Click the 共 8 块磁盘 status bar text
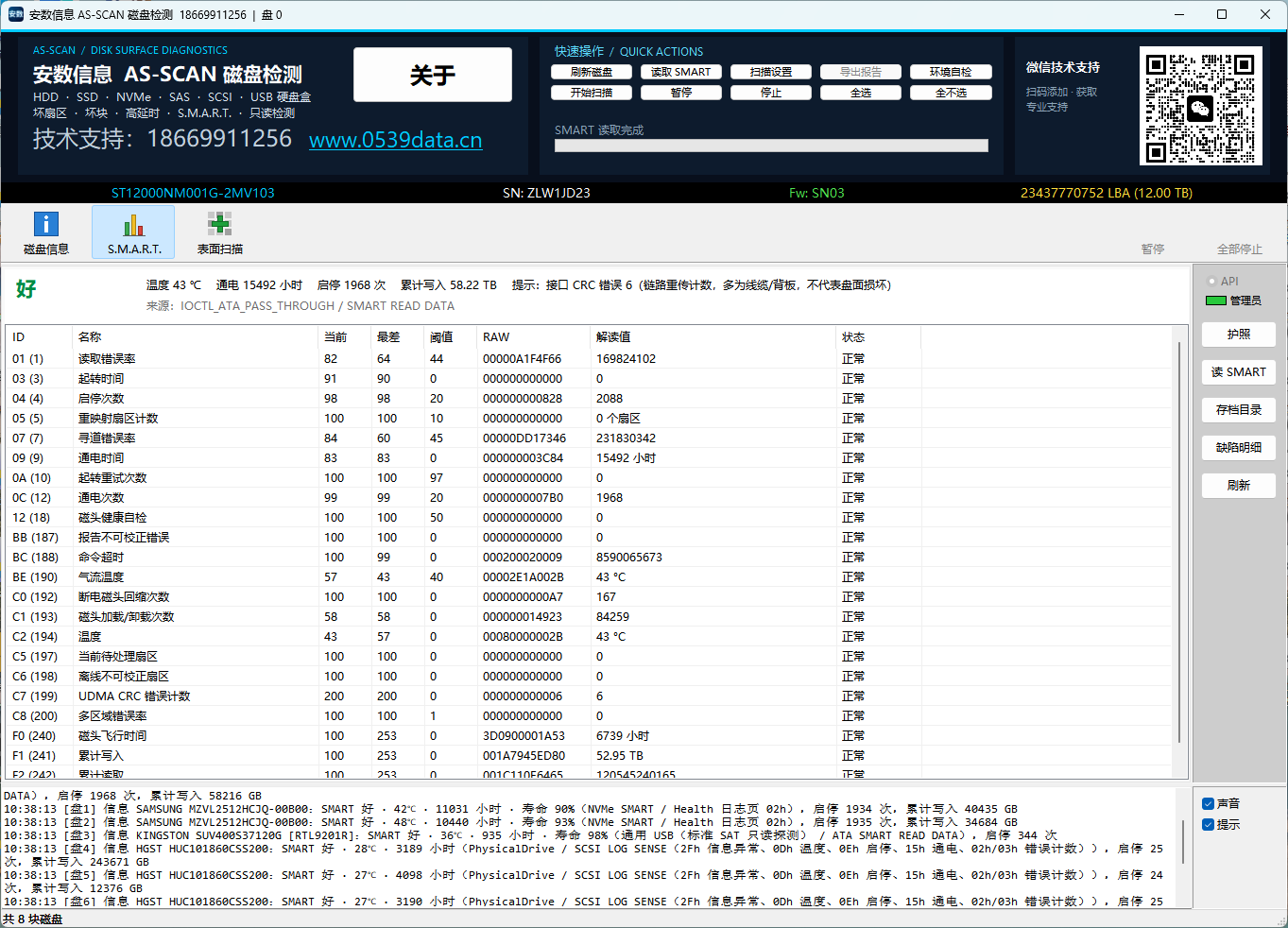Image resolution: width=1288 pixels, height=928 pixels. pyautogui.click(x=33, y=919)
